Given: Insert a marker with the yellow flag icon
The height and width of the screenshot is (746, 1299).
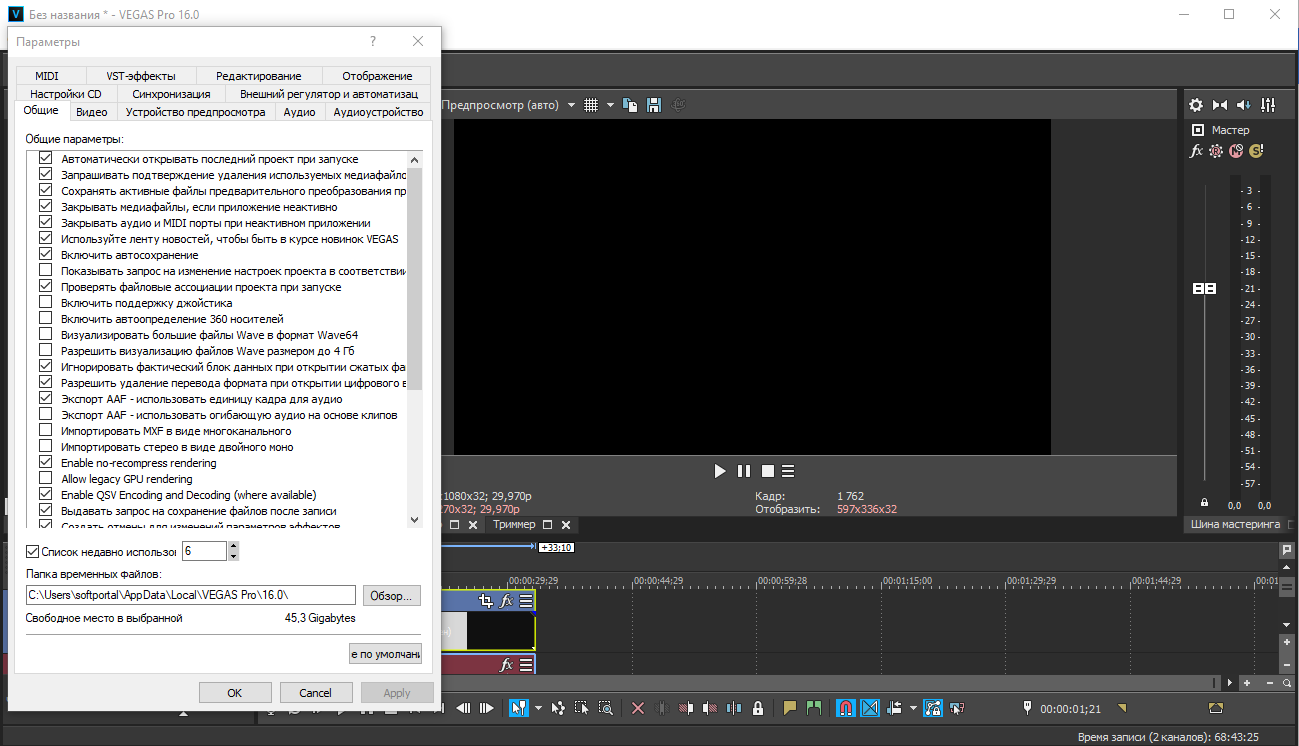Looking at the screenshot, I should tap(790, 708).
